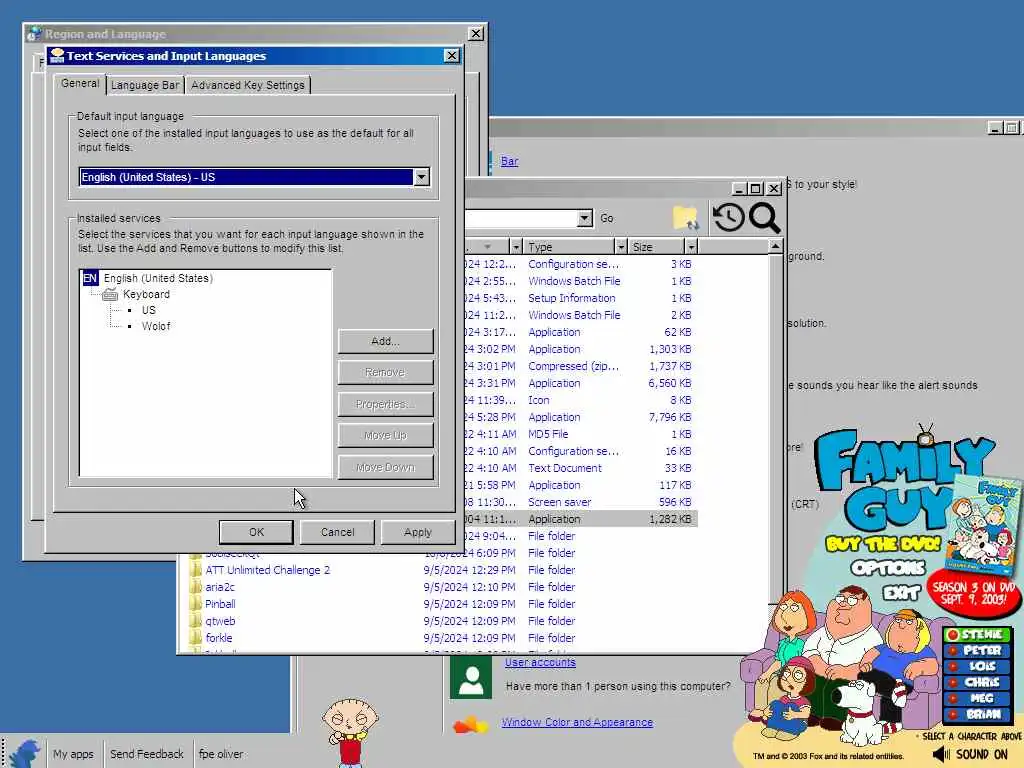Select the Compressed (zip... file row
The image size is (1024, 768).
pos(580,366)
